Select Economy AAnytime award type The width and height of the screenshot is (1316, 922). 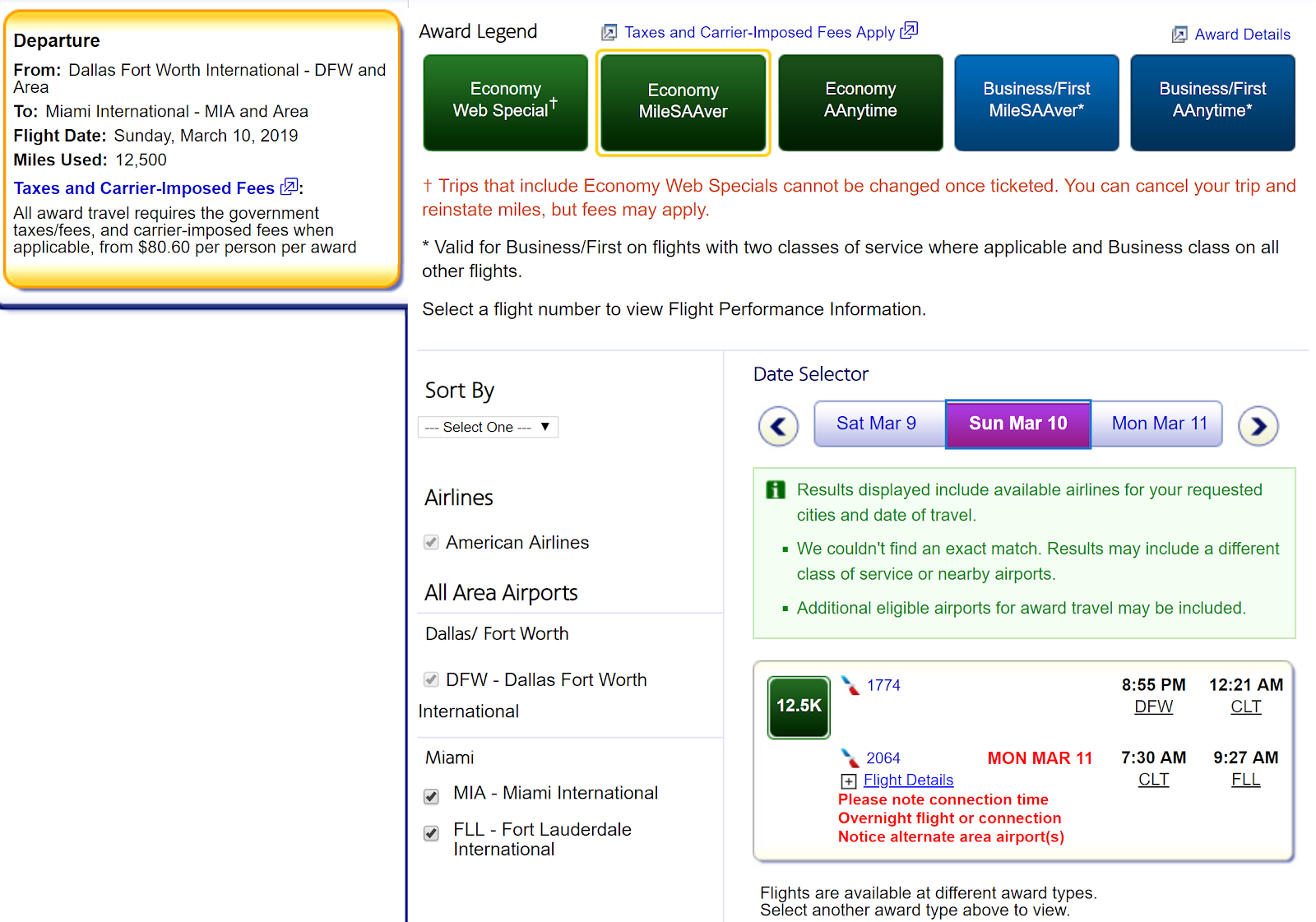[x=861, y=103]
